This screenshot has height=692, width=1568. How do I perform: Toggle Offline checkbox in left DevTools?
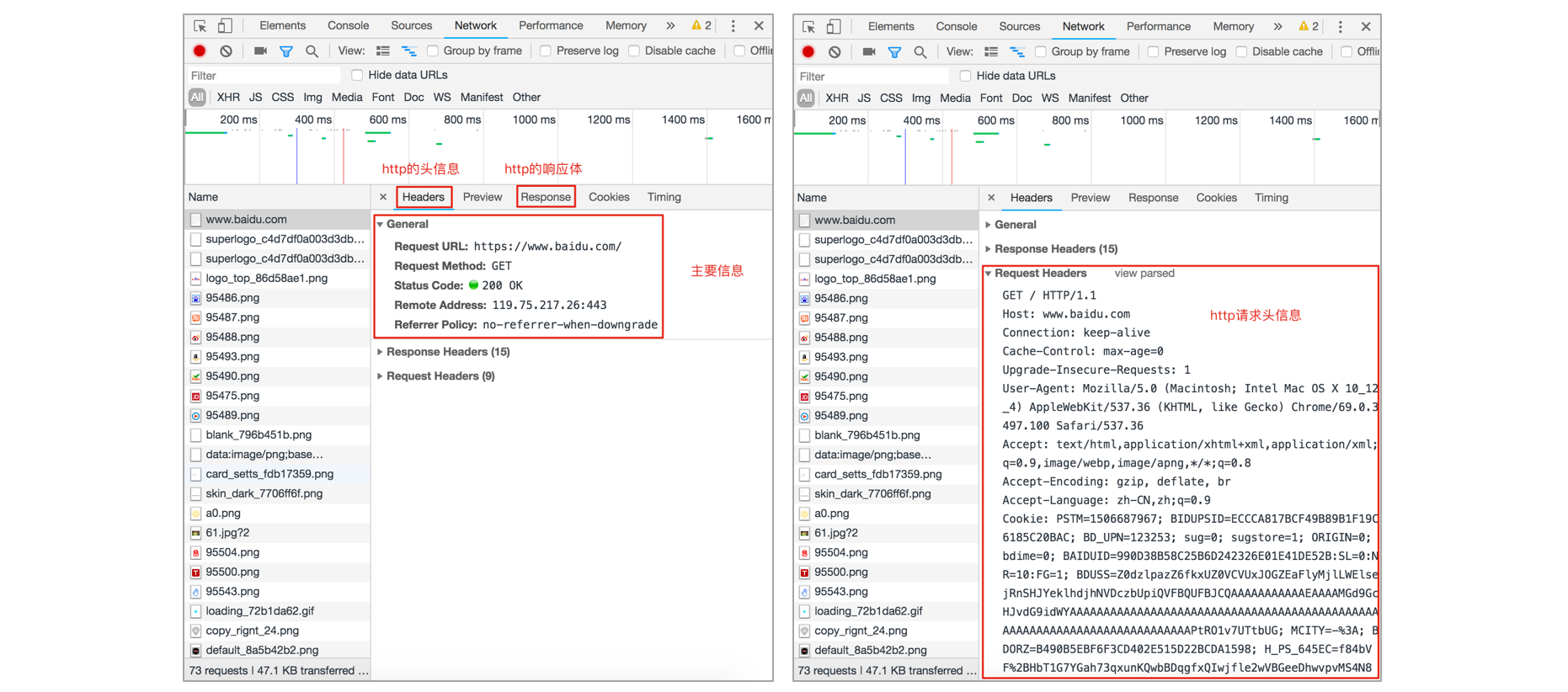pos(739,51)
